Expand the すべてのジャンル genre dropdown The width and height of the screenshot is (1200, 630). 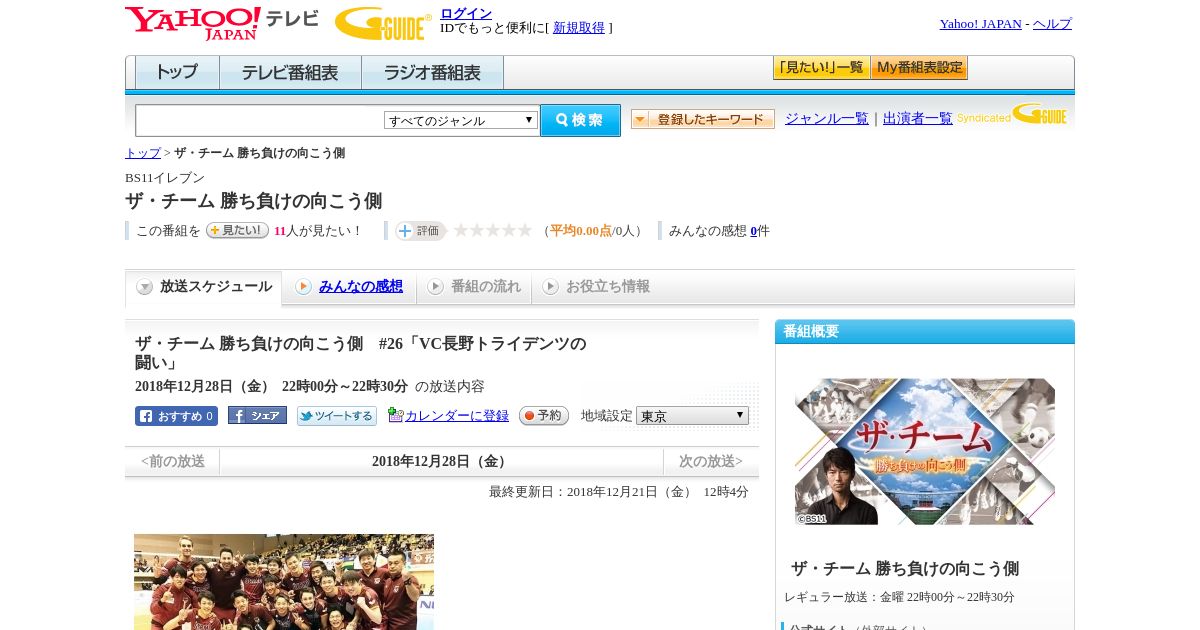click(461, 120)
